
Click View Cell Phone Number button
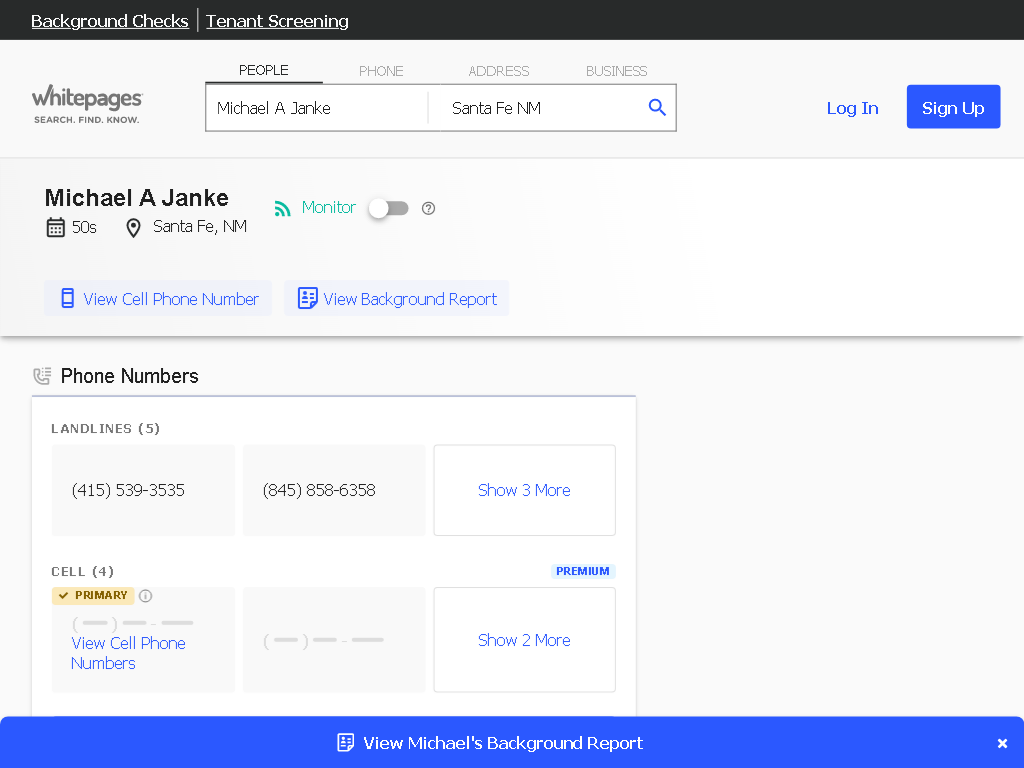click(x=158, y=298)
